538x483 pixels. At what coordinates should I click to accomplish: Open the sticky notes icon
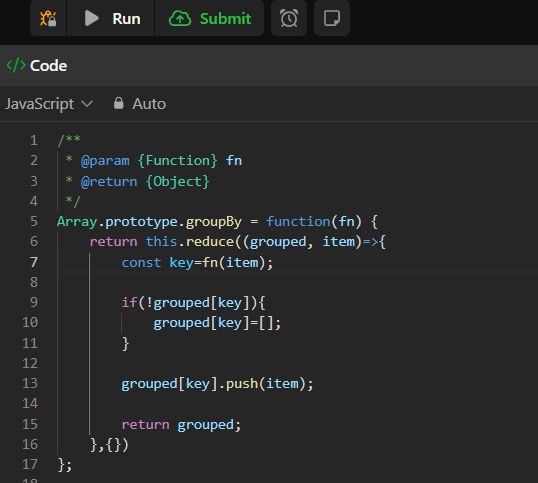332,19
